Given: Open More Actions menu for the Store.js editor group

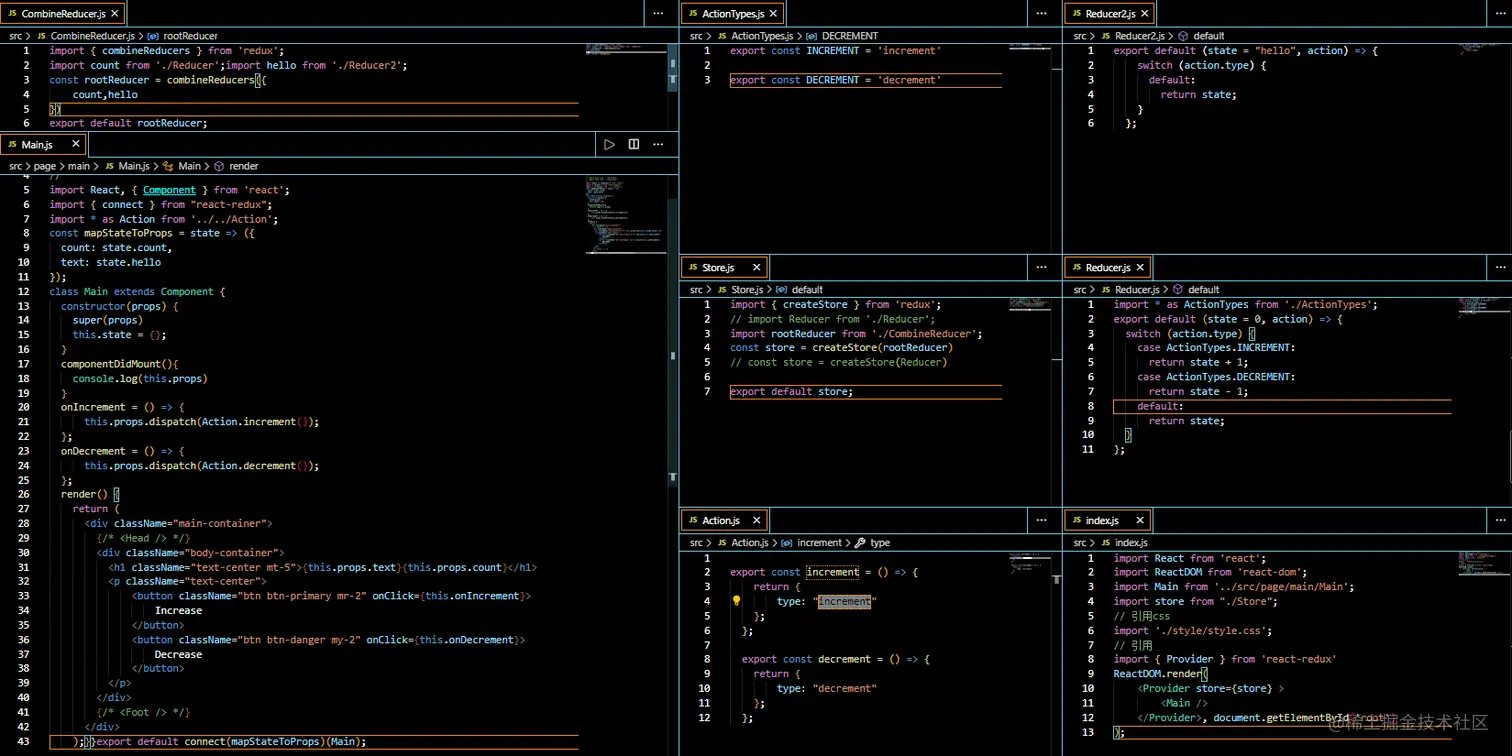Looking at the screenshot, I should pyautogui.click(x=1041, y=268).
